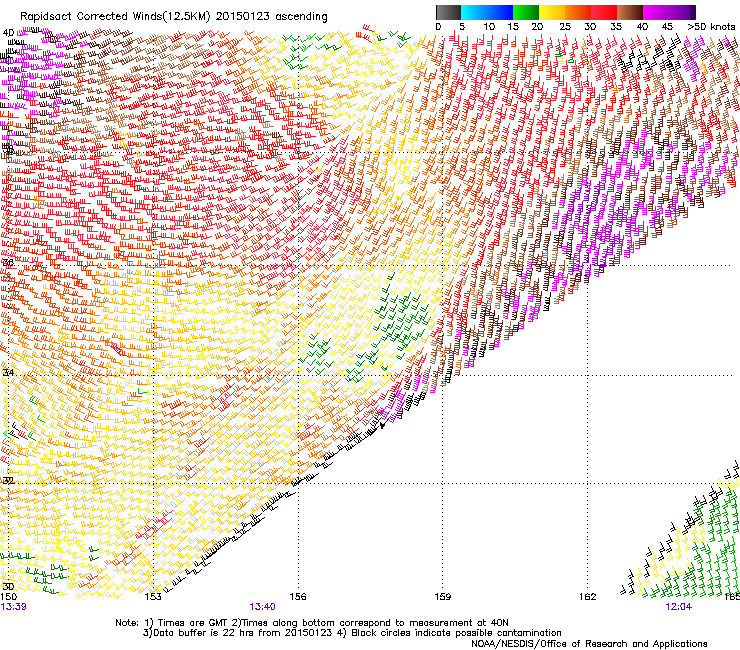
Task: Click the '34' latitude label on the left axis
Action: click(8, 372)
